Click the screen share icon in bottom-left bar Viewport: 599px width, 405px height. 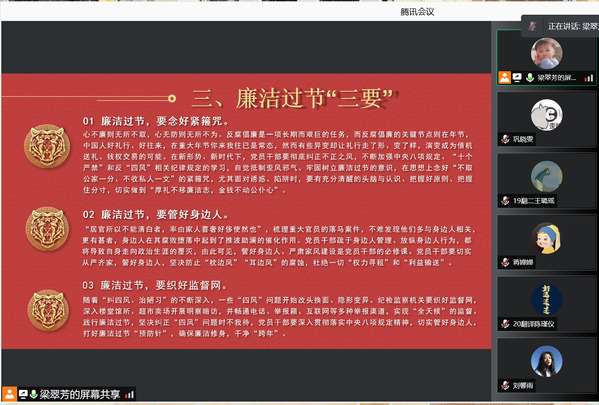click(x=23, y=394)
